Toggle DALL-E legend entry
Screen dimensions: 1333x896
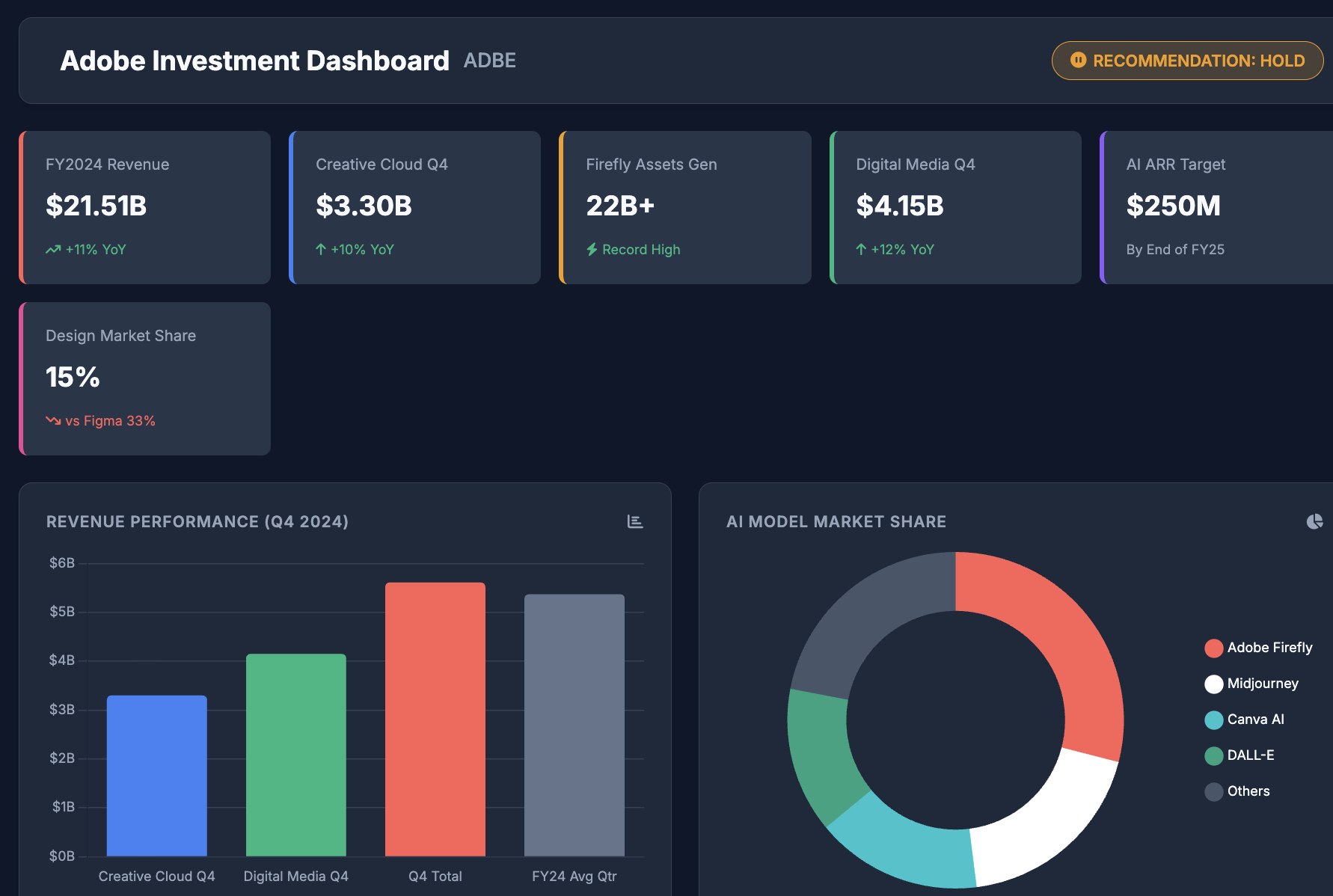(1239, 755)
